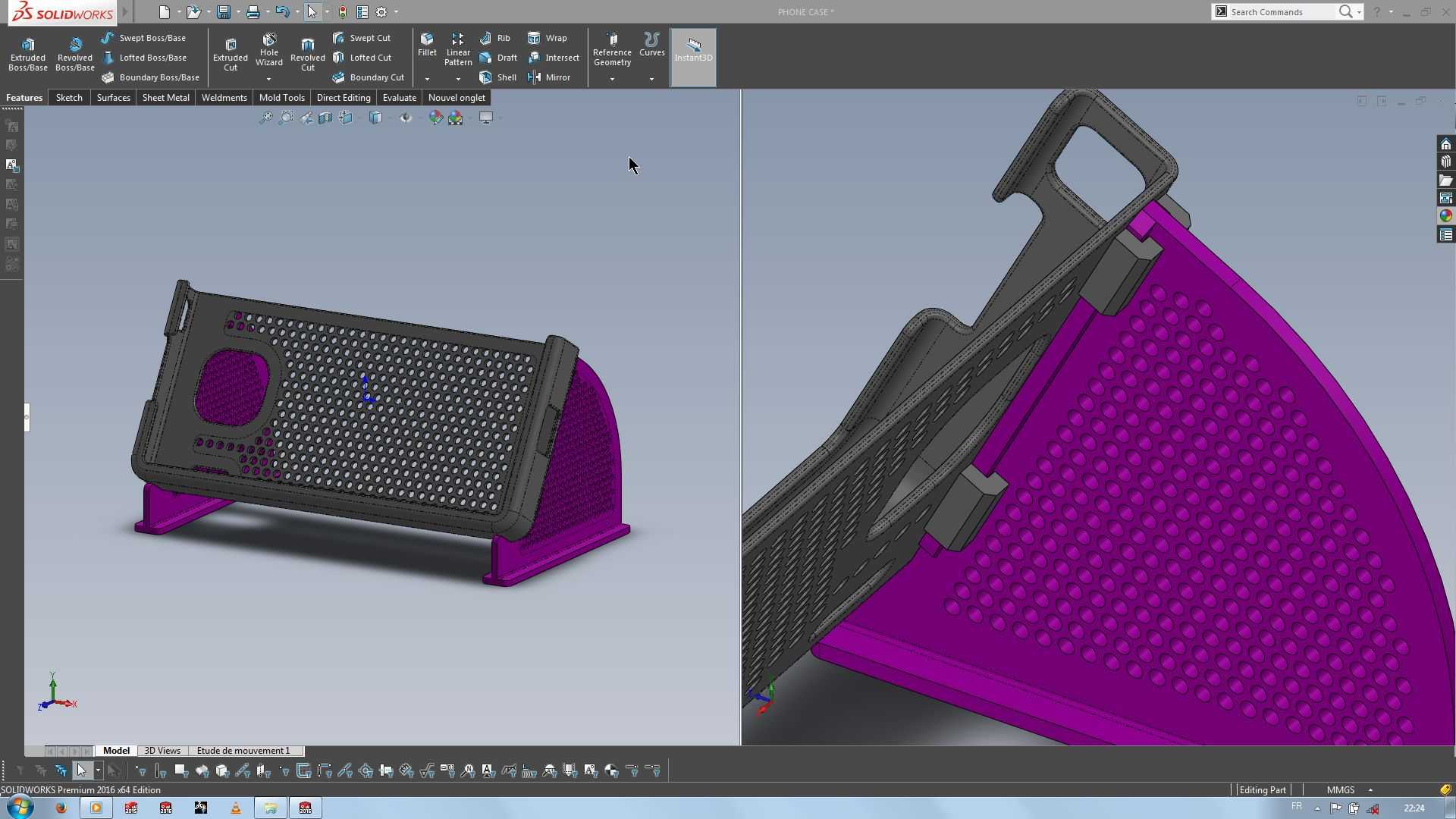Start a Linear Pattern
Viewport: 1456px width, 819px height.
click(458, 49)
